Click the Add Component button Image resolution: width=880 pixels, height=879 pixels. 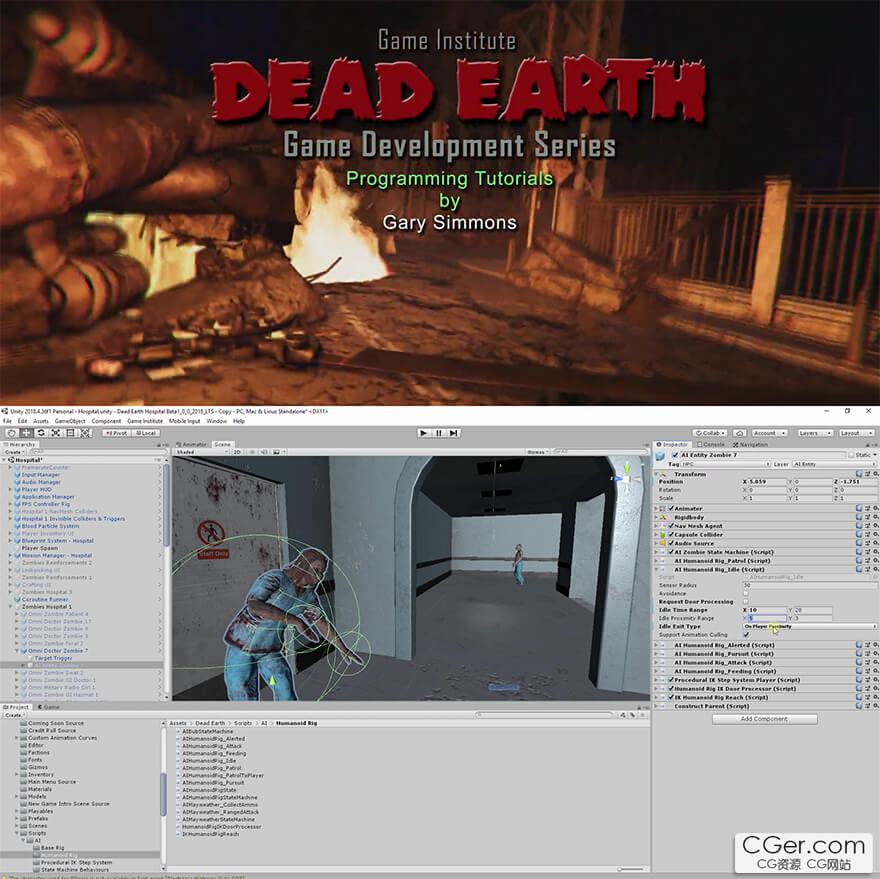pyautogui.click(x=764, y=719)
